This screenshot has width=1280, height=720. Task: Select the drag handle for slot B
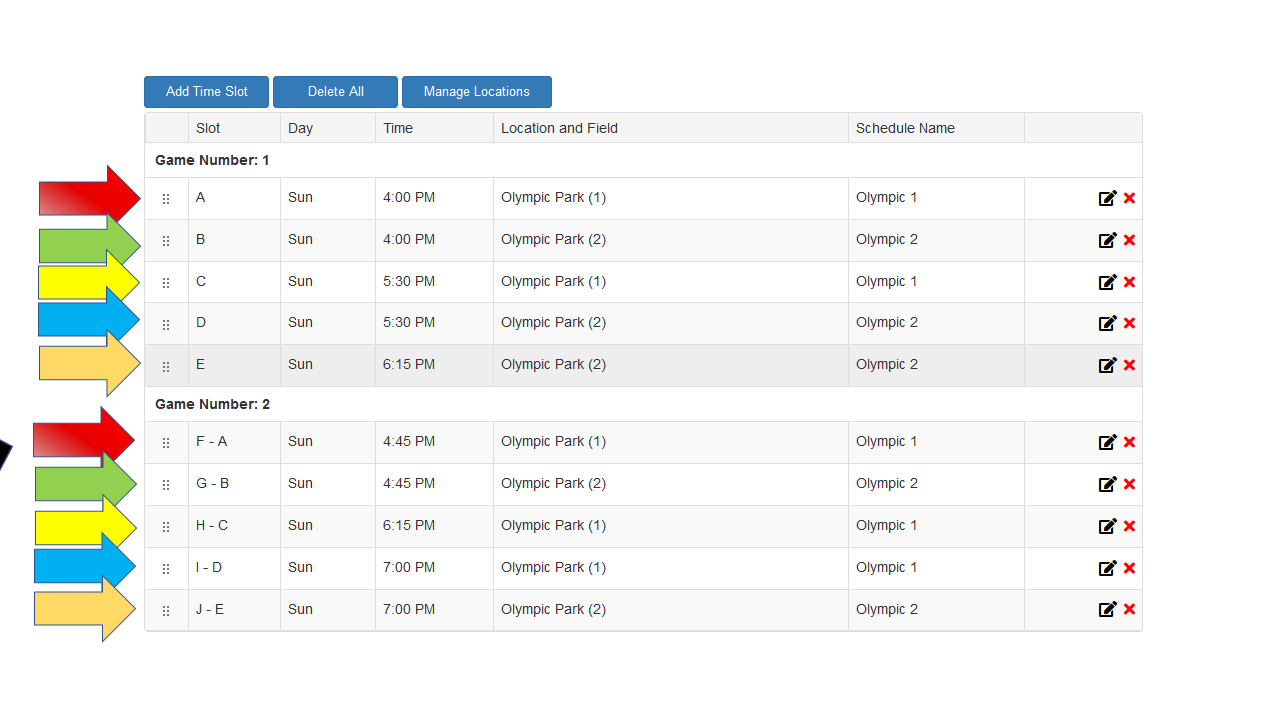point(166,241)
